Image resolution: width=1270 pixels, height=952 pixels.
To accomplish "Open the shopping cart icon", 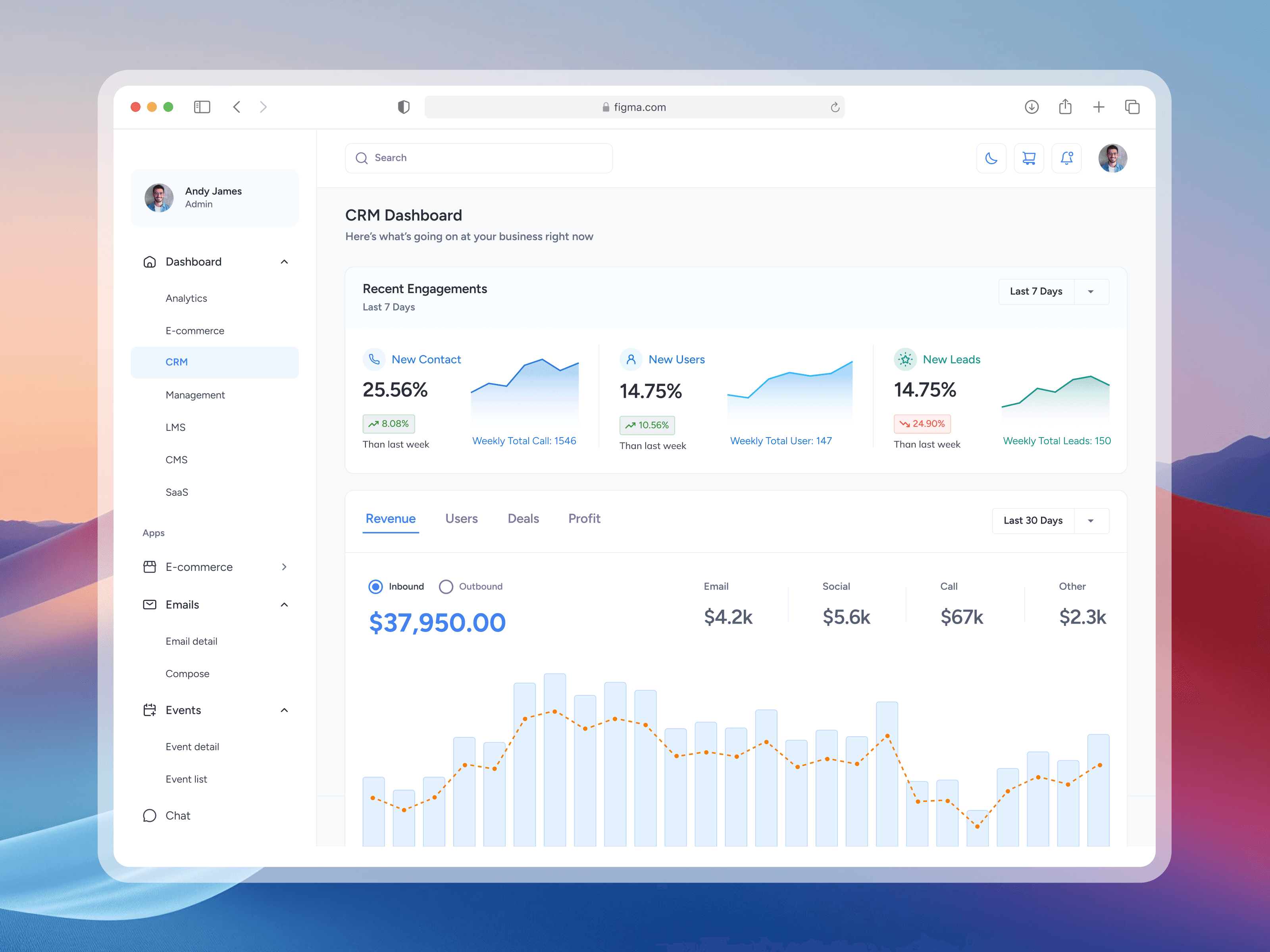I will pos(1029,158).
